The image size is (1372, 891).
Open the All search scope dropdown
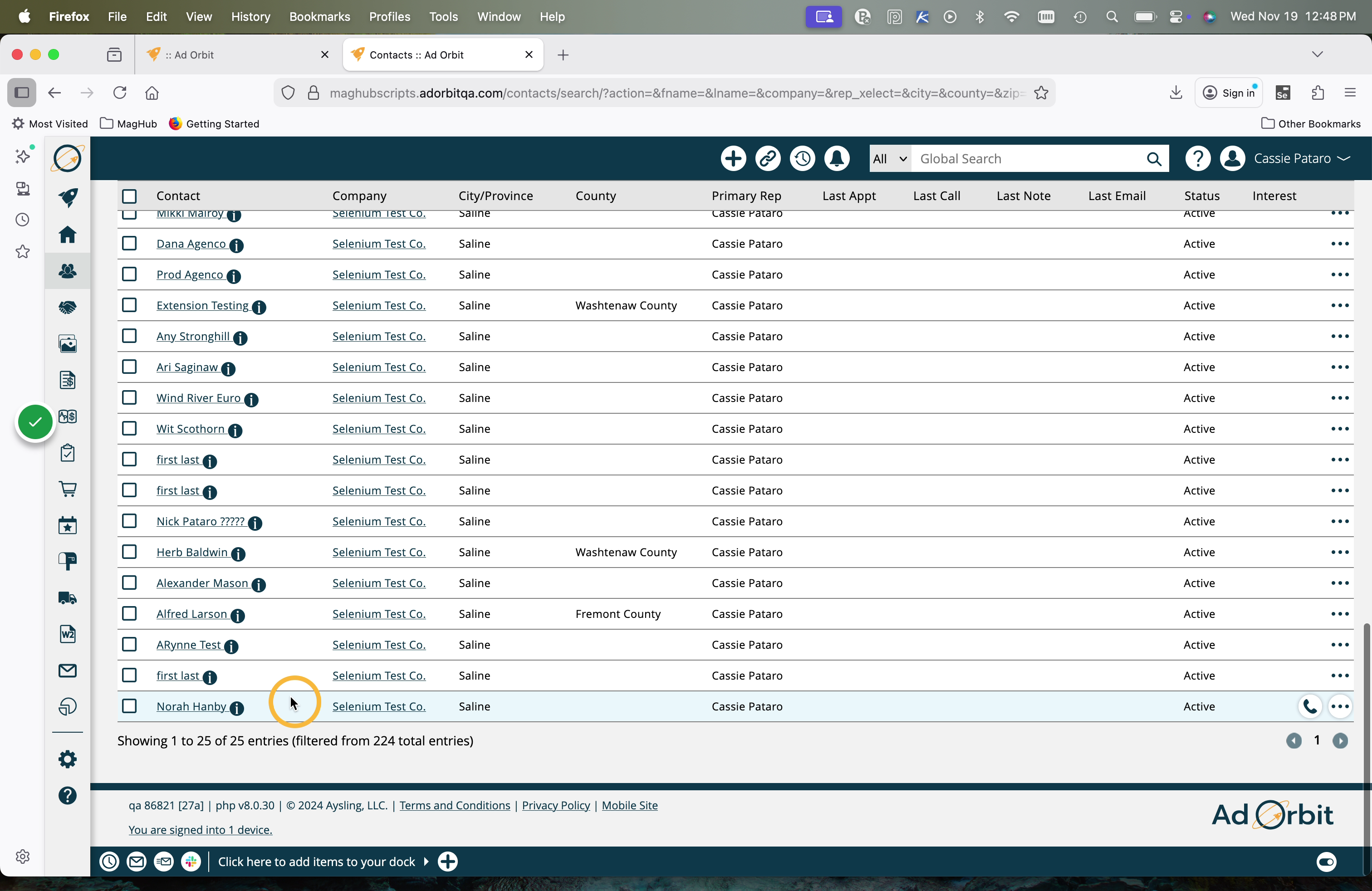coord(890,158)
